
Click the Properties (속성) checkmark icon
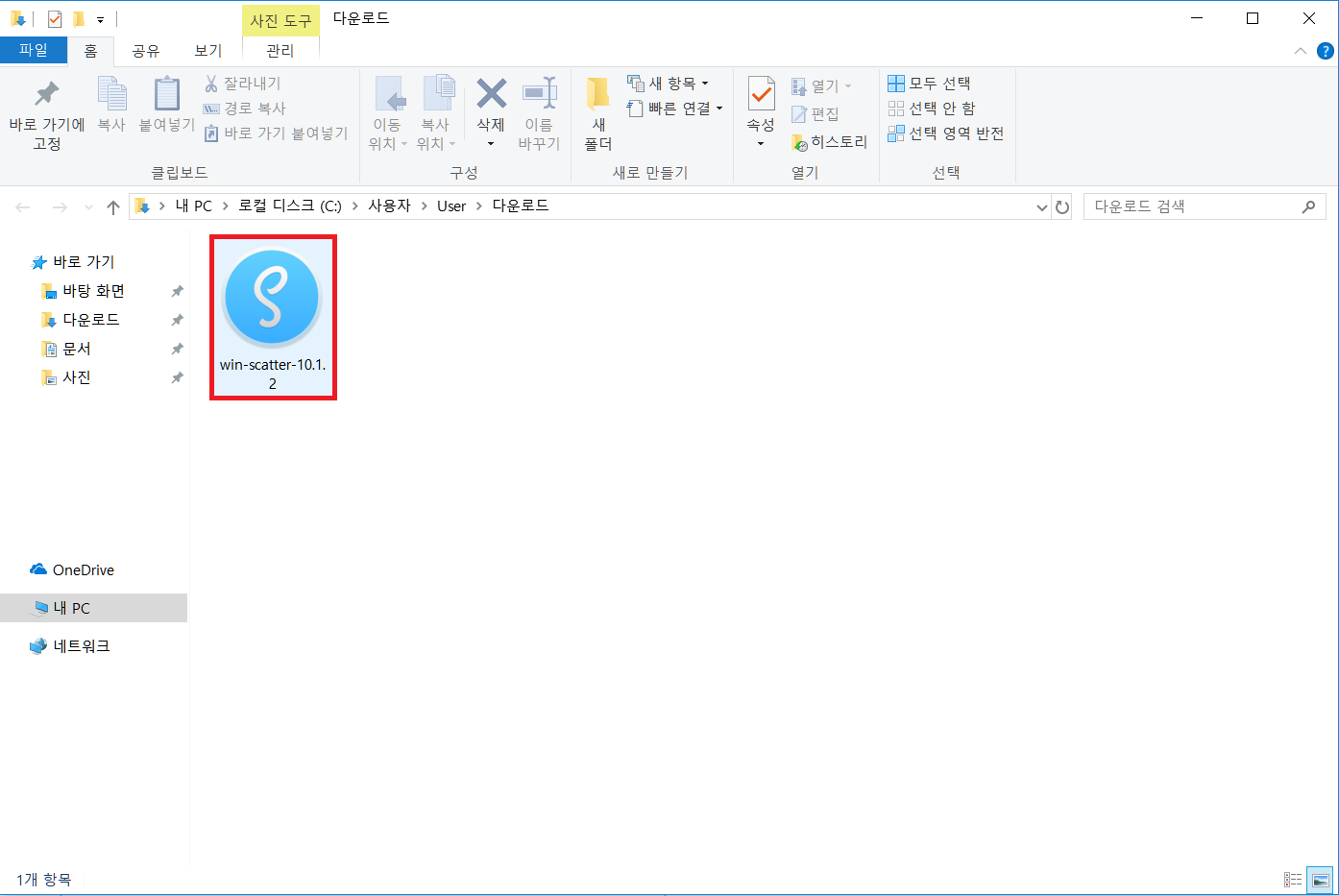[x=761, y=94]
